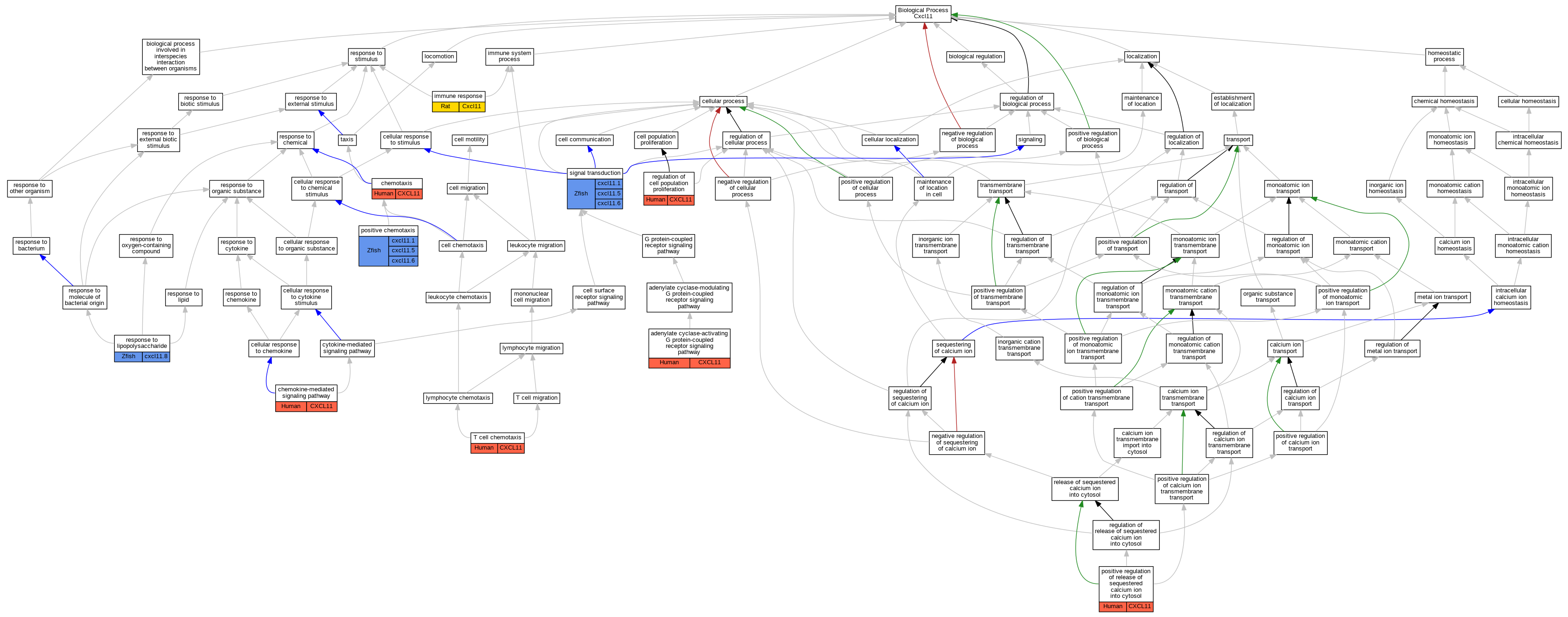1568x617 pixels.
Task: Select the 'response to lipid' node
Action: (x=183, y=297)
